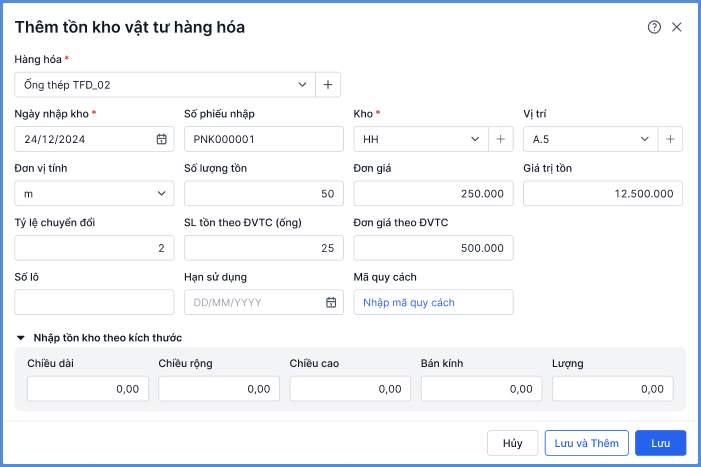Open calendar for Hạn sử dụng
This screenshot has height=467, width=701.
[x=331, y=302]
